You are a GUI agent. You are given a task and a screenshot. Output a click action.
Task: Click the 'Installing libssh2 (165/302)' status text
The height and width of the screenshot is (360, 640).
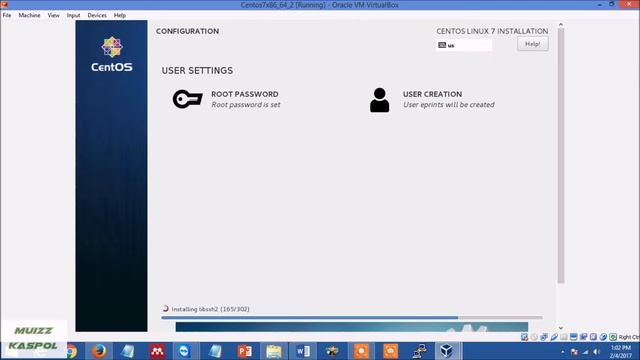coord(210,309)
